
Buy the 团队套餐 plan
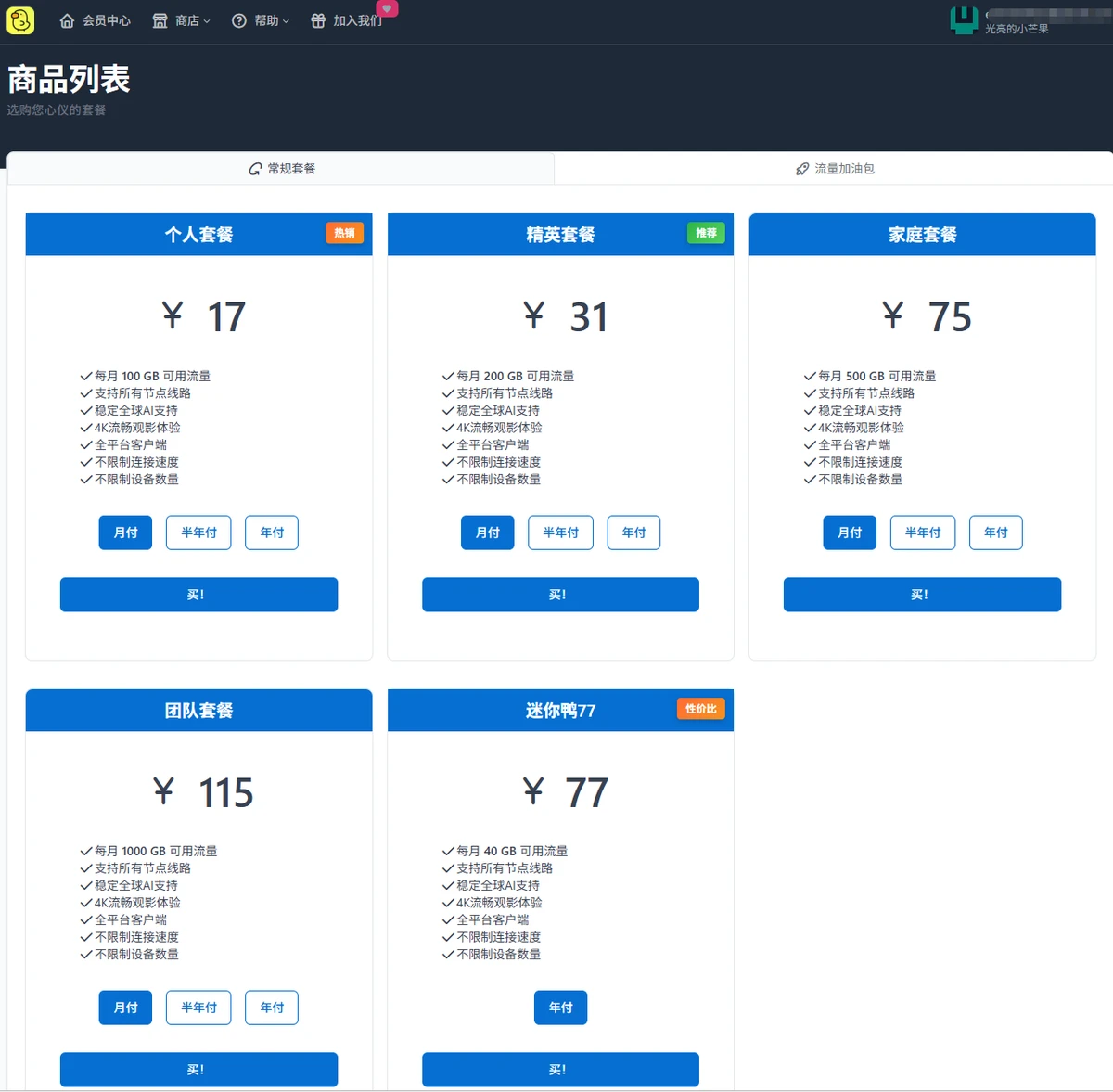pyautogui.click(x=198, y=1070)
